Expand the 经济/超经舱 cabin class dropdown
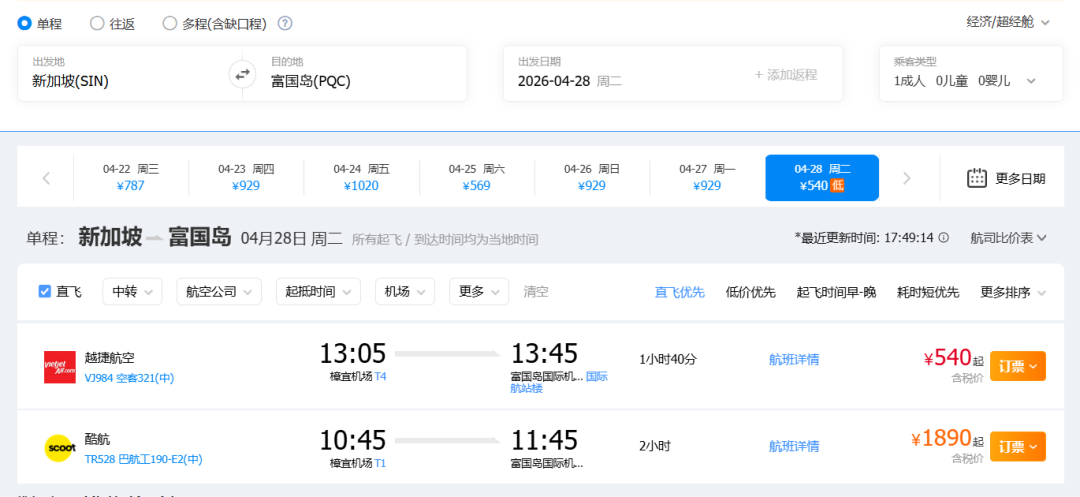The height and width of the screenshot is (497, 1080). coord(1008,22)
